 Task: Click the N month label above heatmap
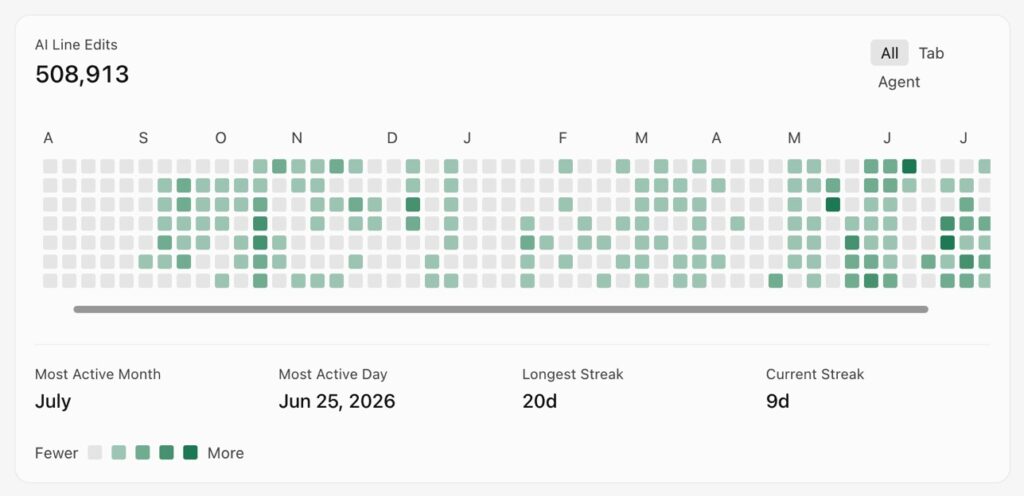point(297,138)
